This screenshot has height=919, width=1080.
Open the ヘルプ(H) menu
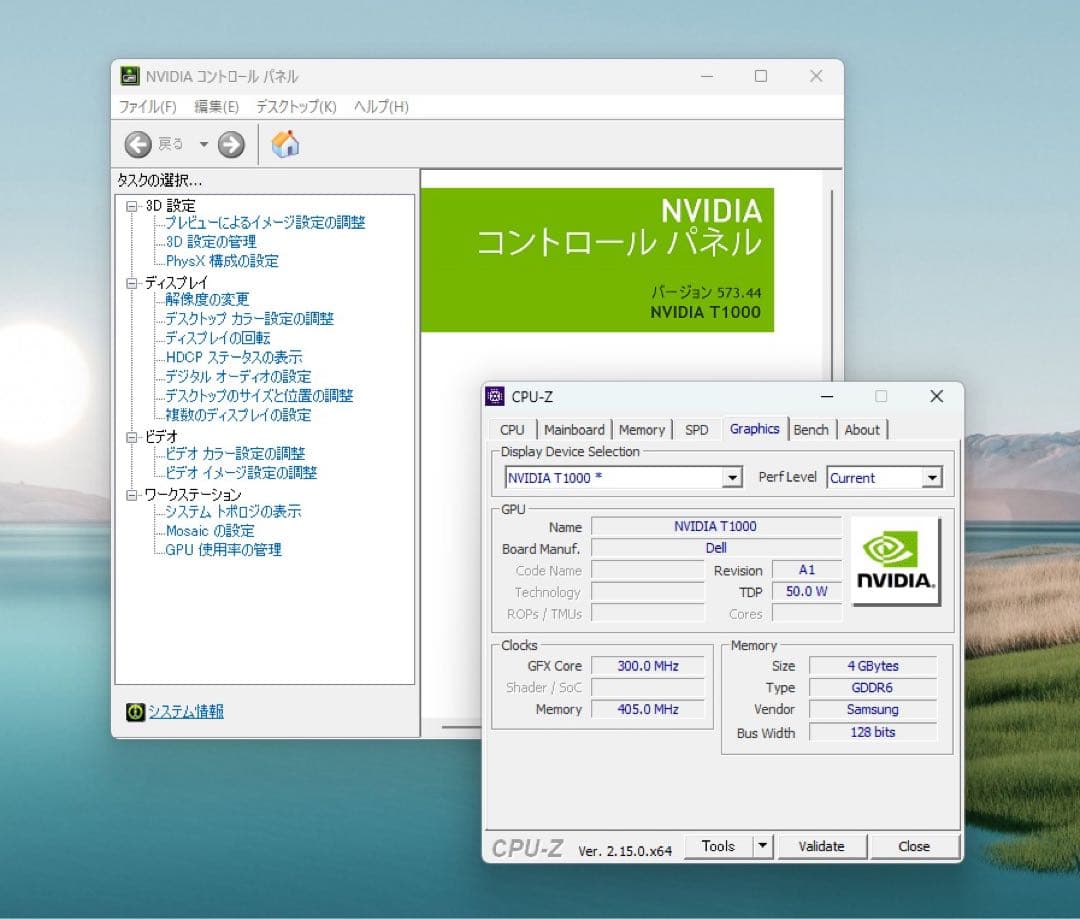381,107
